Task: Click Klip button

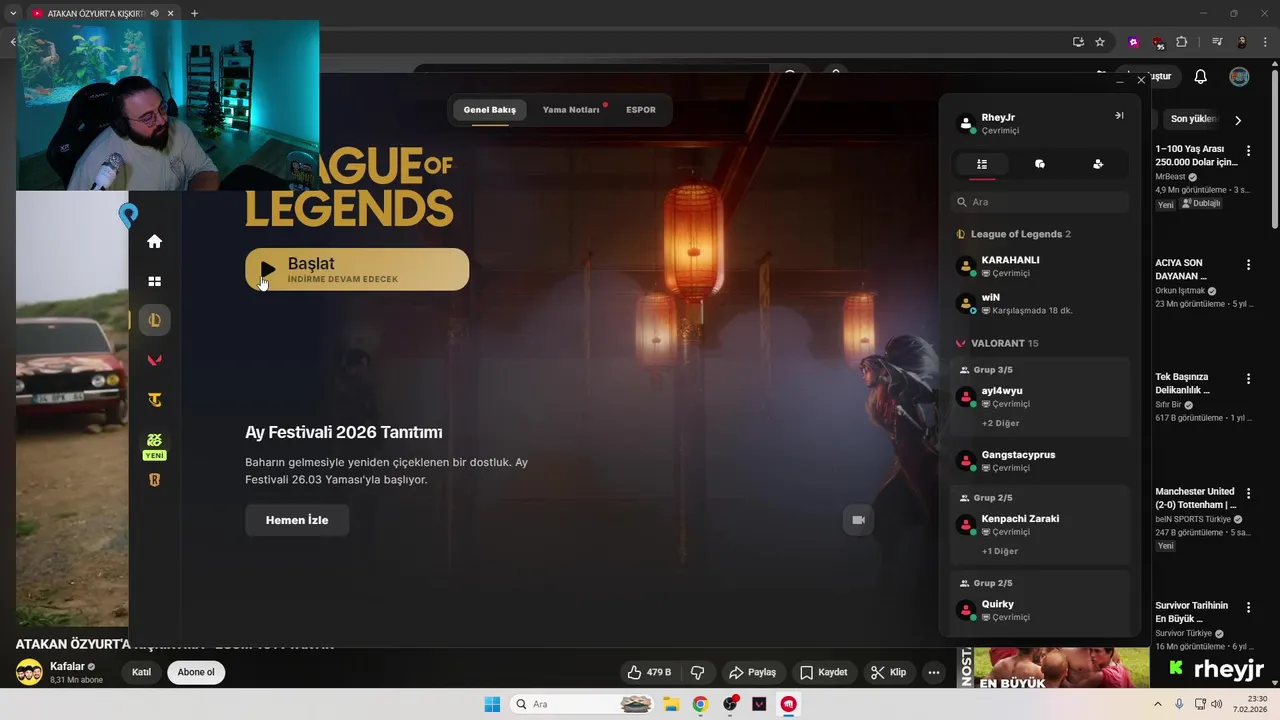Action: (x=888, y=672)
